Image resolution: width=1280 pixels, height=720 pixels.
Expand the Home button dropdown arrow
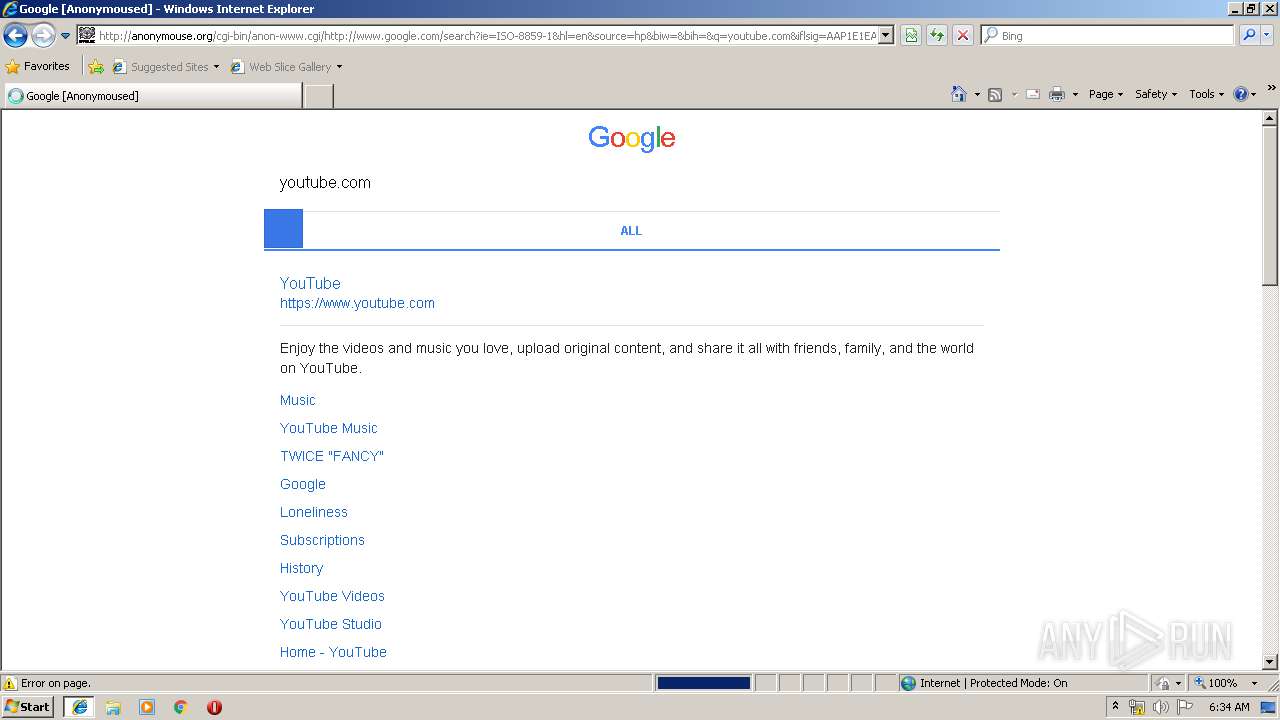[977, 94]
